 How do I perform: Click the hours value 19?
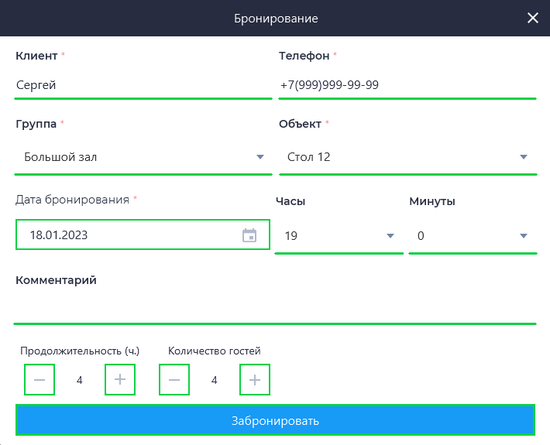point(291,236)
